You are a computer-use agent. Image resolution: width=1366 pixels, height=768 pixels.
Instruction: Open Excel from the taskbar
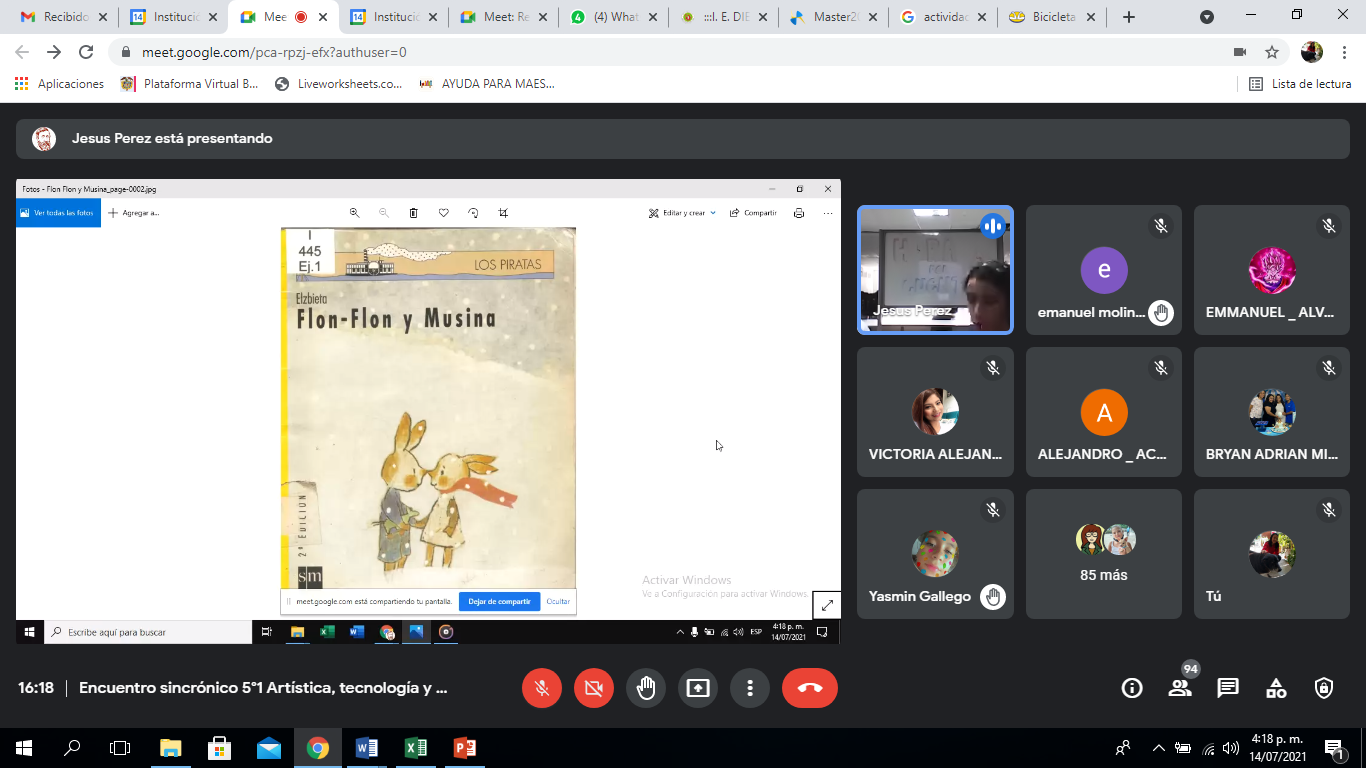pyautogui.click(x=415, y=748)
